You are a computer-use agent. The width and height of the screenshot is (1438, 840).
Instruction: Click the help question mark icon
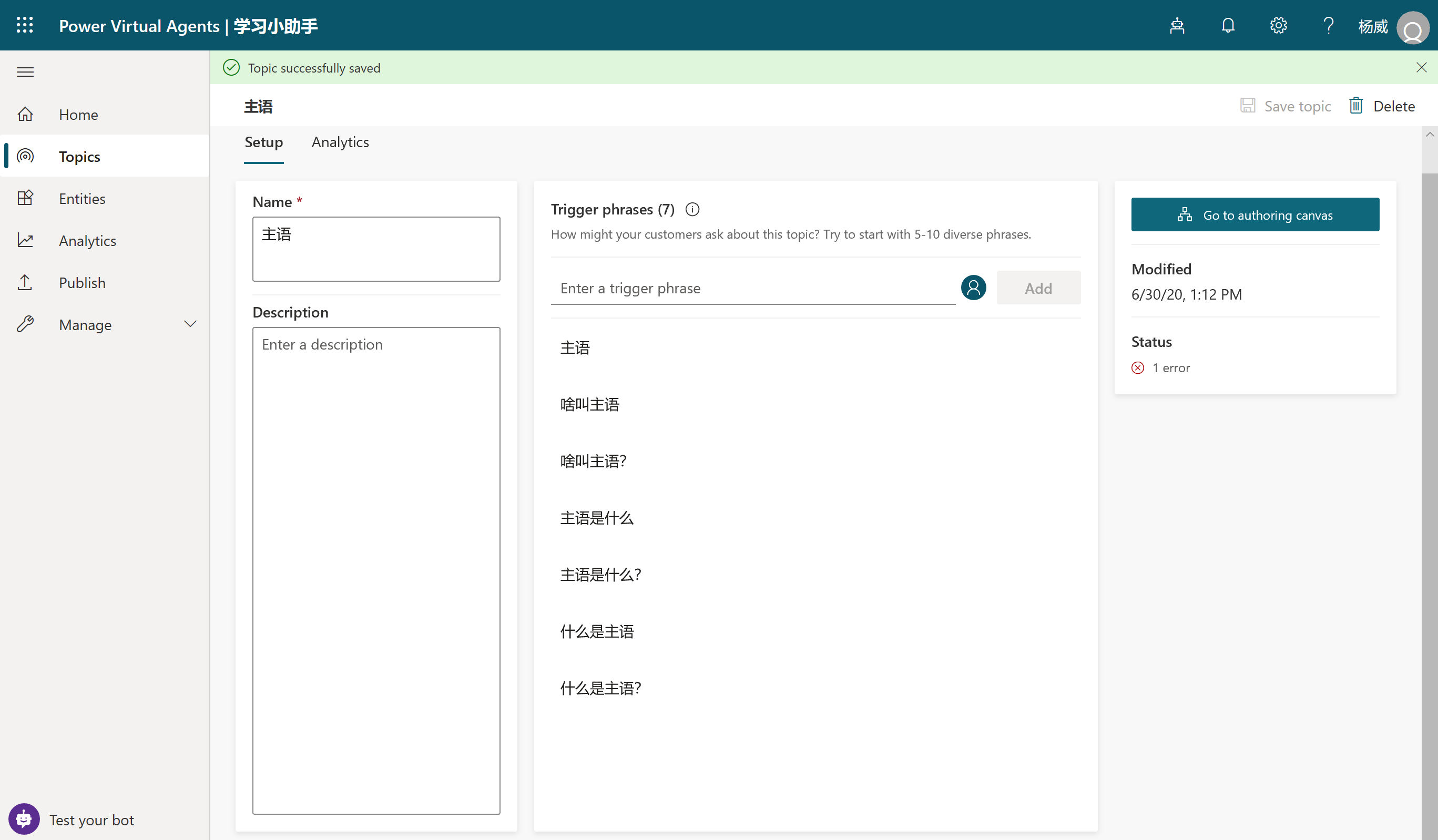tap(1328, 26)
